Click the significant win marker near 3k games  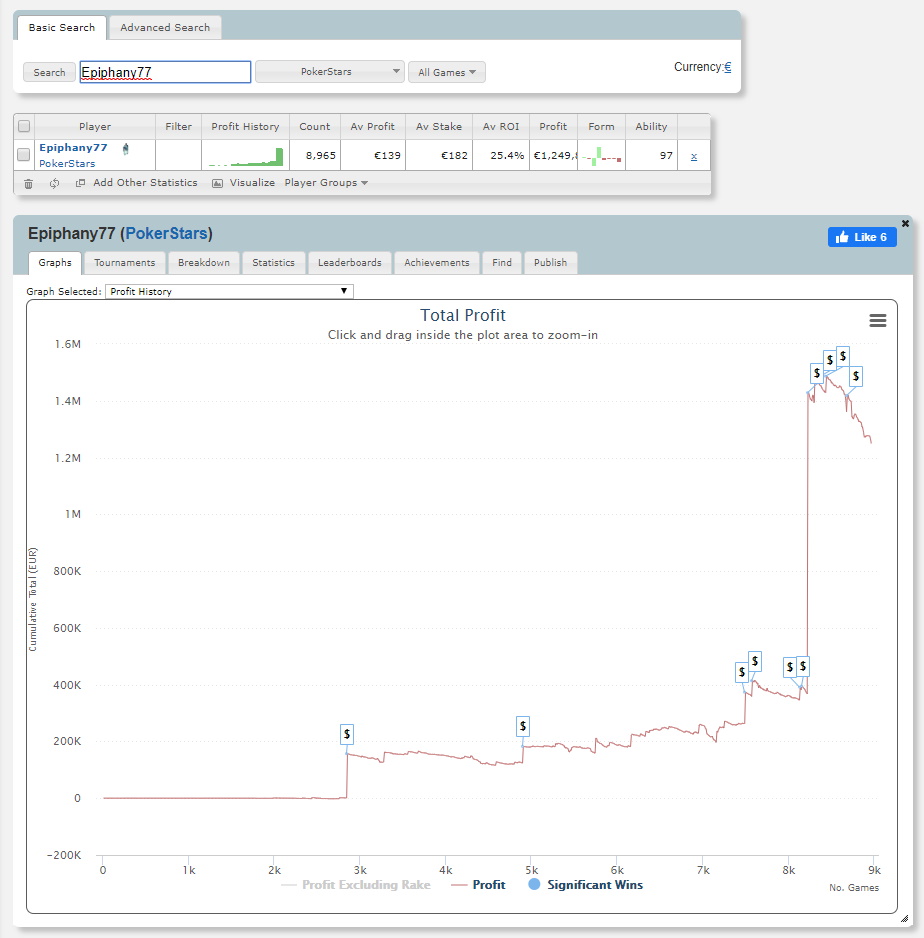click(347, 734)
